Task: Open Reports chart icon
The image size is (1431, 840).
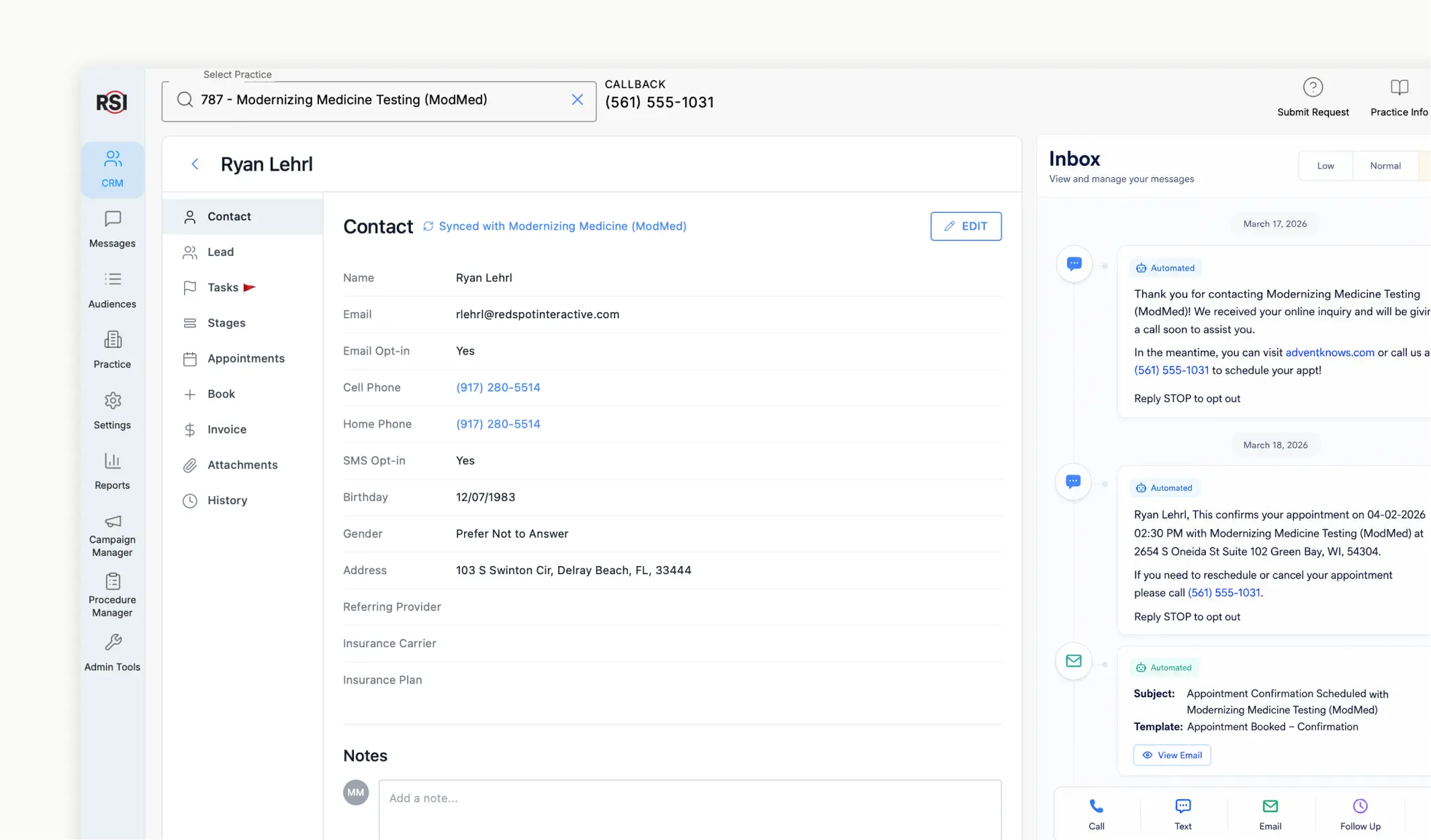Action: point(112,461)
